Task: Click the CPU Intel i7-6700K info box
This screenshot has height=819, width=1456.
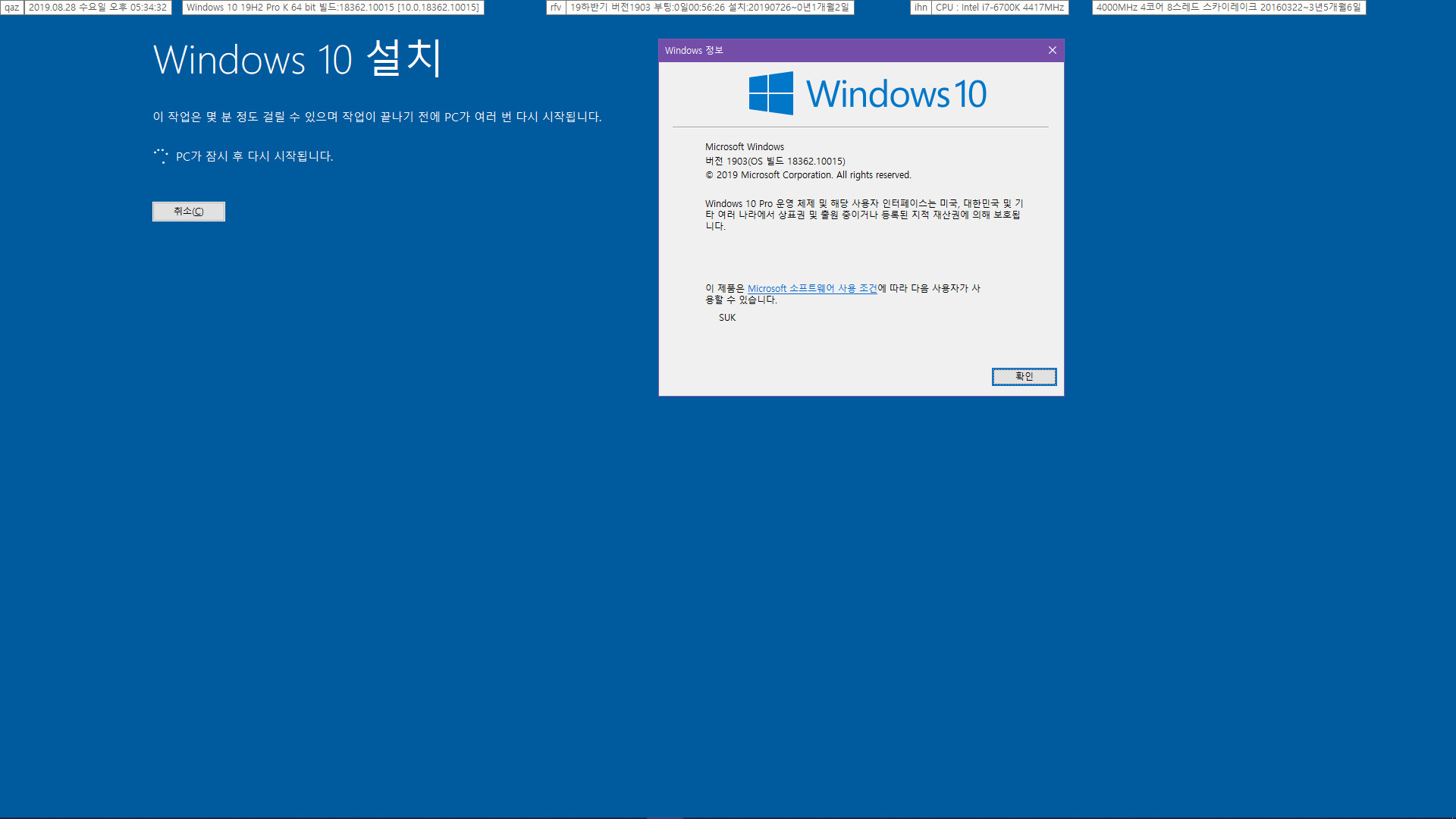Action: click(x=999, y=8)
